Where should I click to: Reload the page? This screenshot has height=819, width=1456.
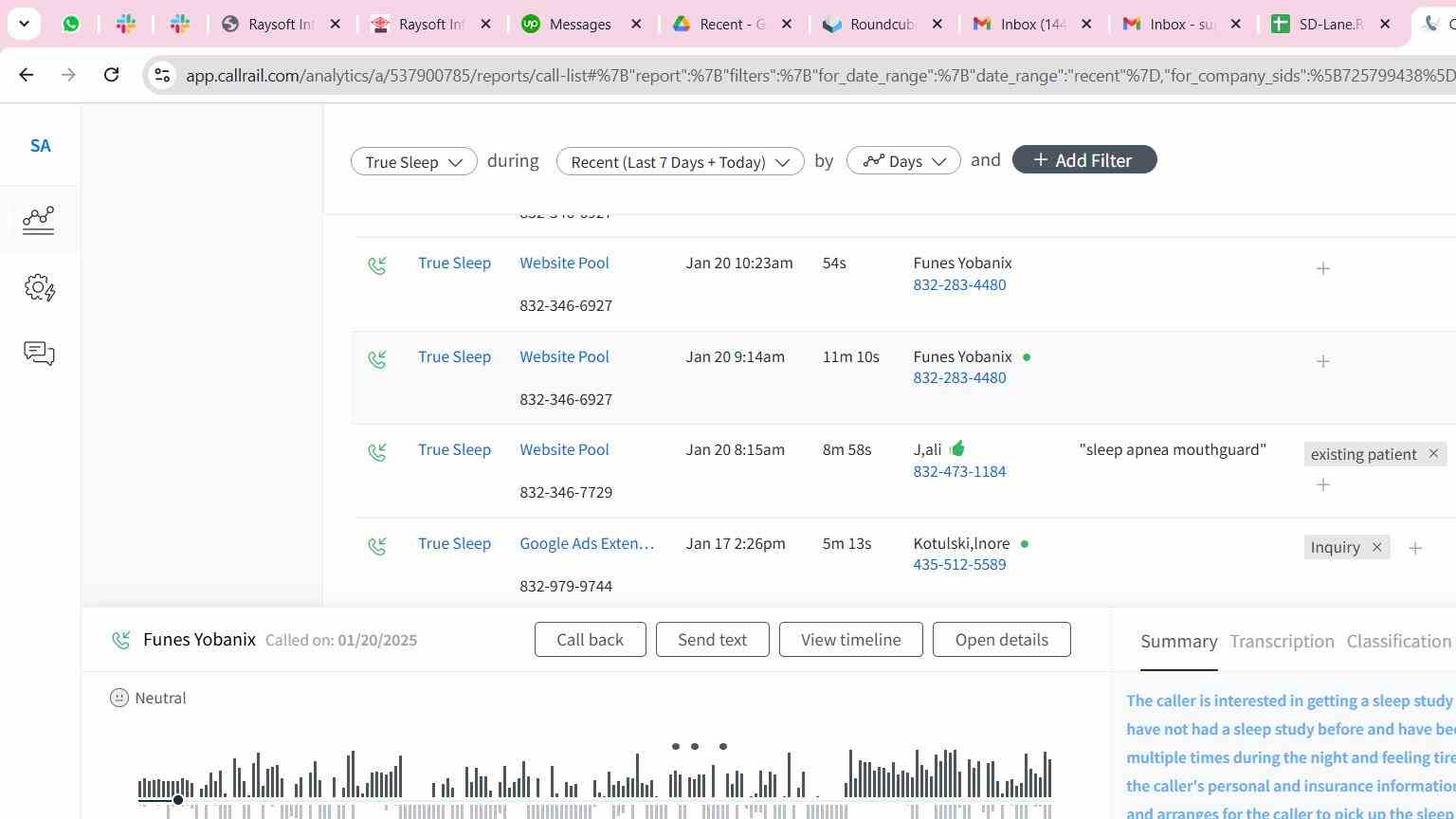pos(111,74)
